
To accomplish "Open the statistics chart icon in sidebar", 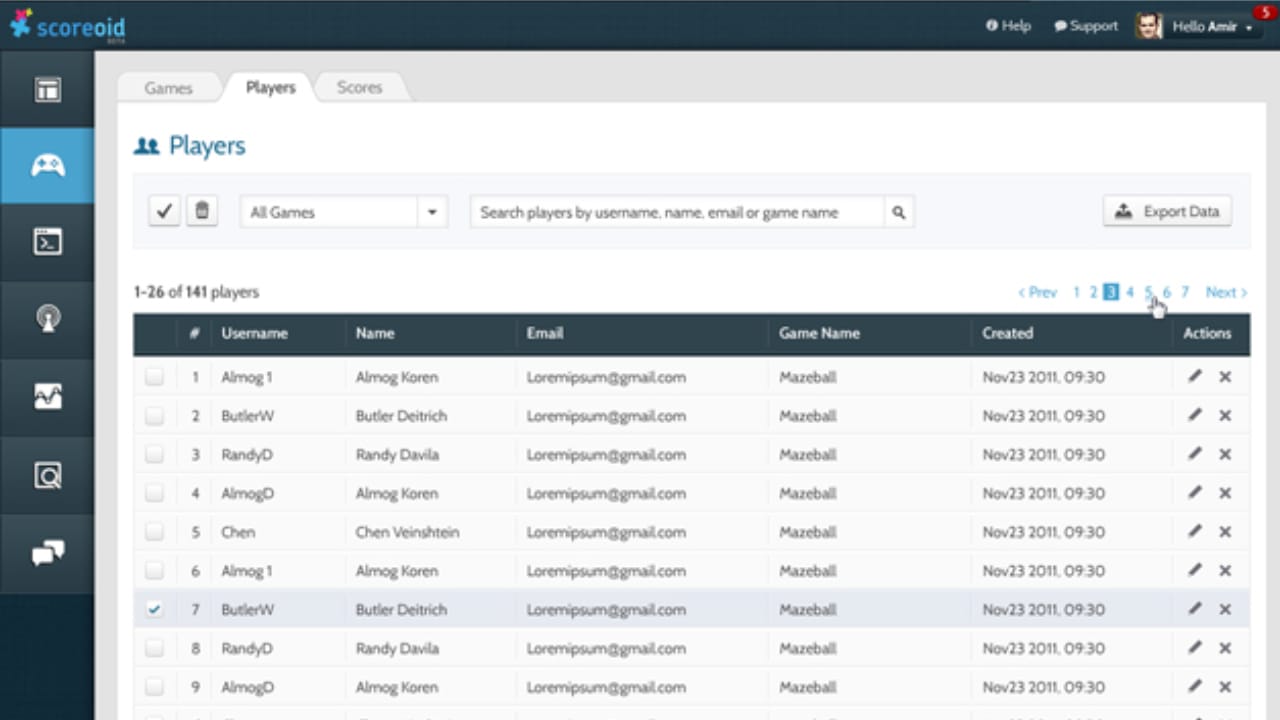I will tap(47, 397).
